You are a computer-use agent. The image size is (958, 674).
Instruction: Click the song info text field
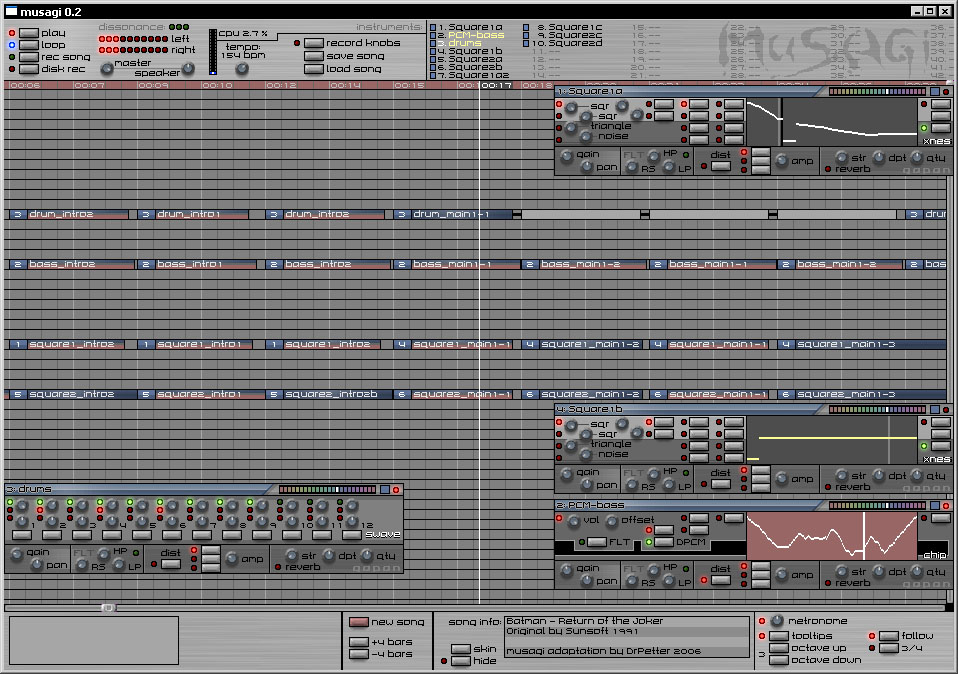tap(627, 636)
